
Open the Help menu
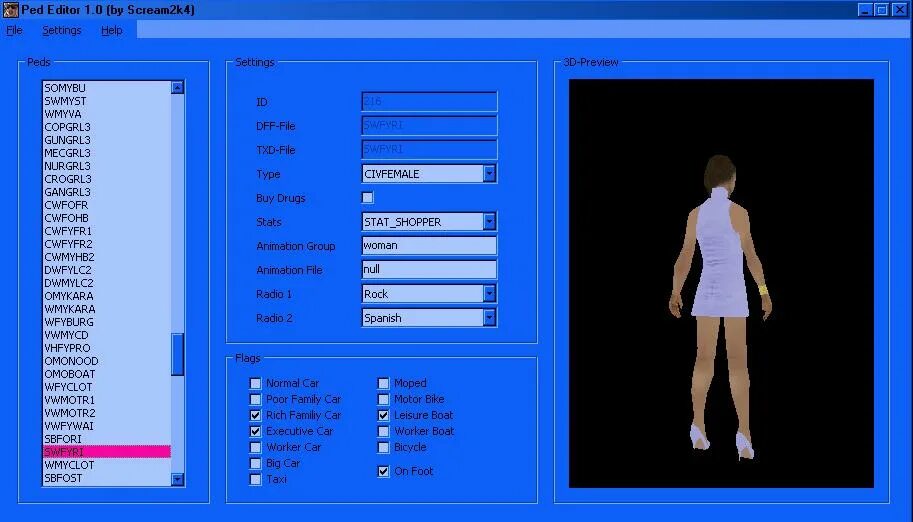point(112,30)
